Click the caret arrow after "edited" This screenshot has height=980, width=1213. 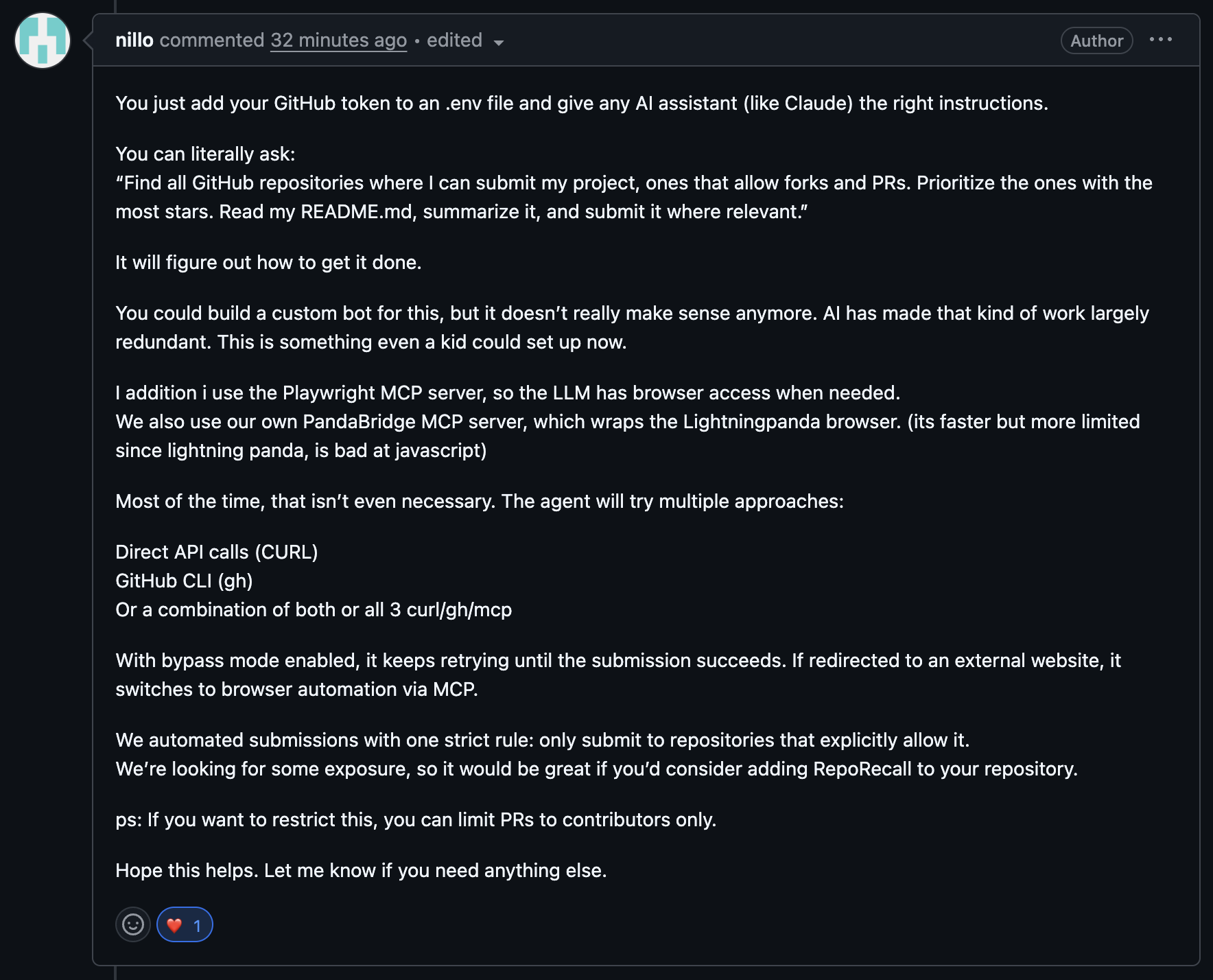[499, 43]
